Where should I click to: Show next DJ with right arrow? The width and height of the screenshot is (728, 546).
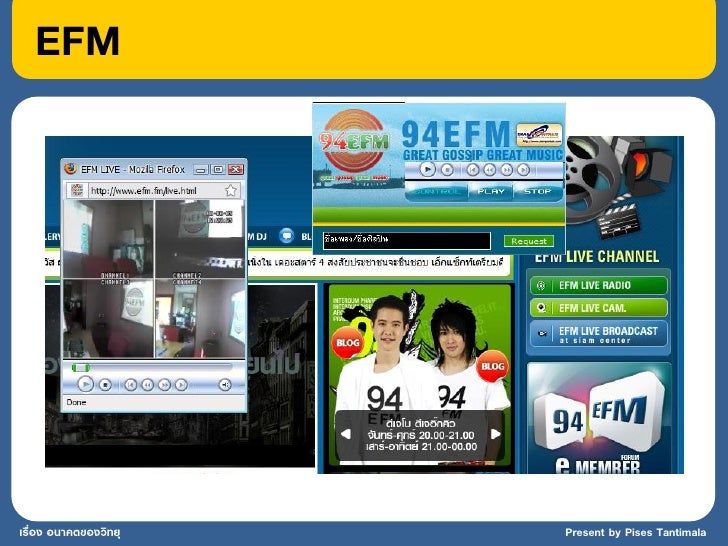(496, 434)
